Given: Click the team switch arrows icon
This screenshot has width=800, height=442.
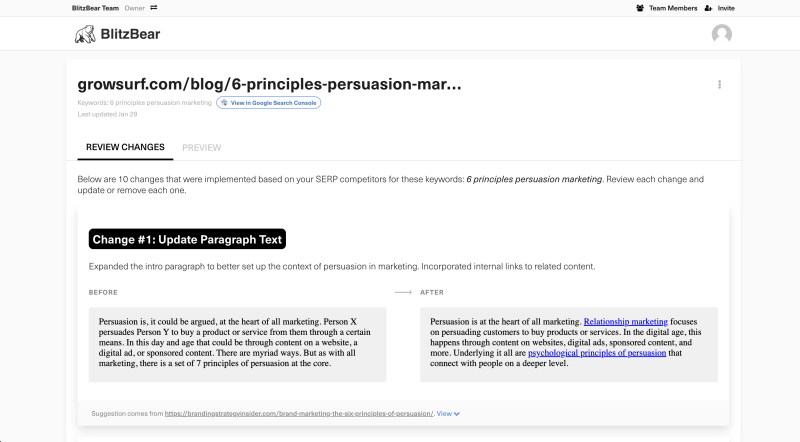Looking at the screenshot, I should coord(154,8).
